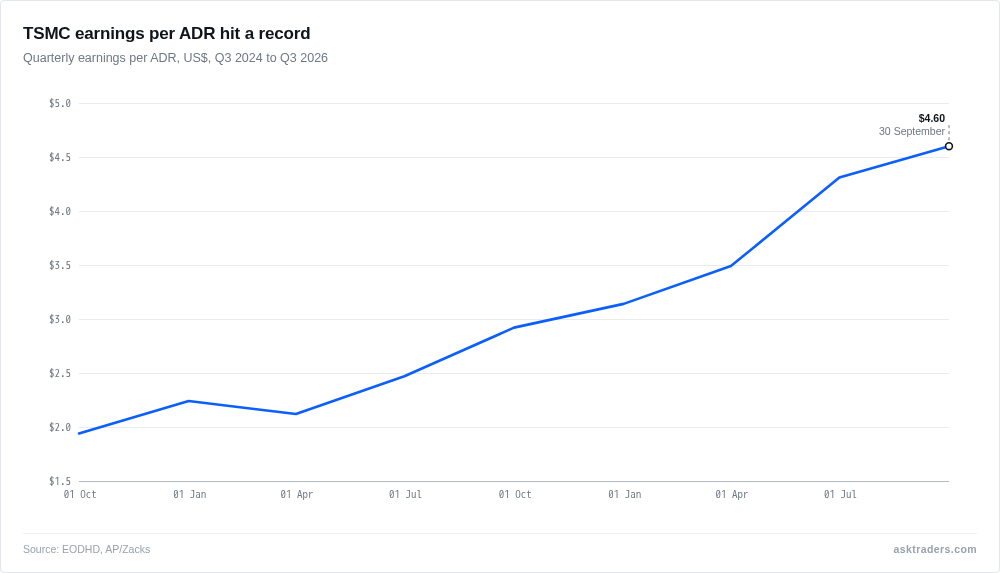Click the $1.5 y-axis label
Image resolution: width=1000 pixels, height=573 pixels.
pyautogui.click(x=60, y=482)
